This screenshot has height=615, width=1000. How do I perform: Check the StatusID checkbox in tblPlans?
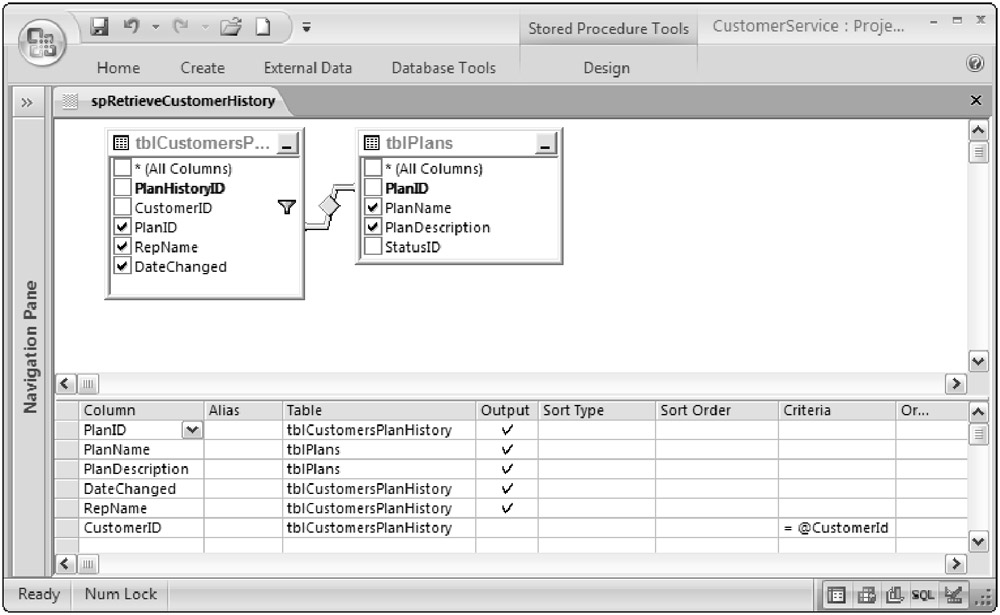click(x=373, y=247)
